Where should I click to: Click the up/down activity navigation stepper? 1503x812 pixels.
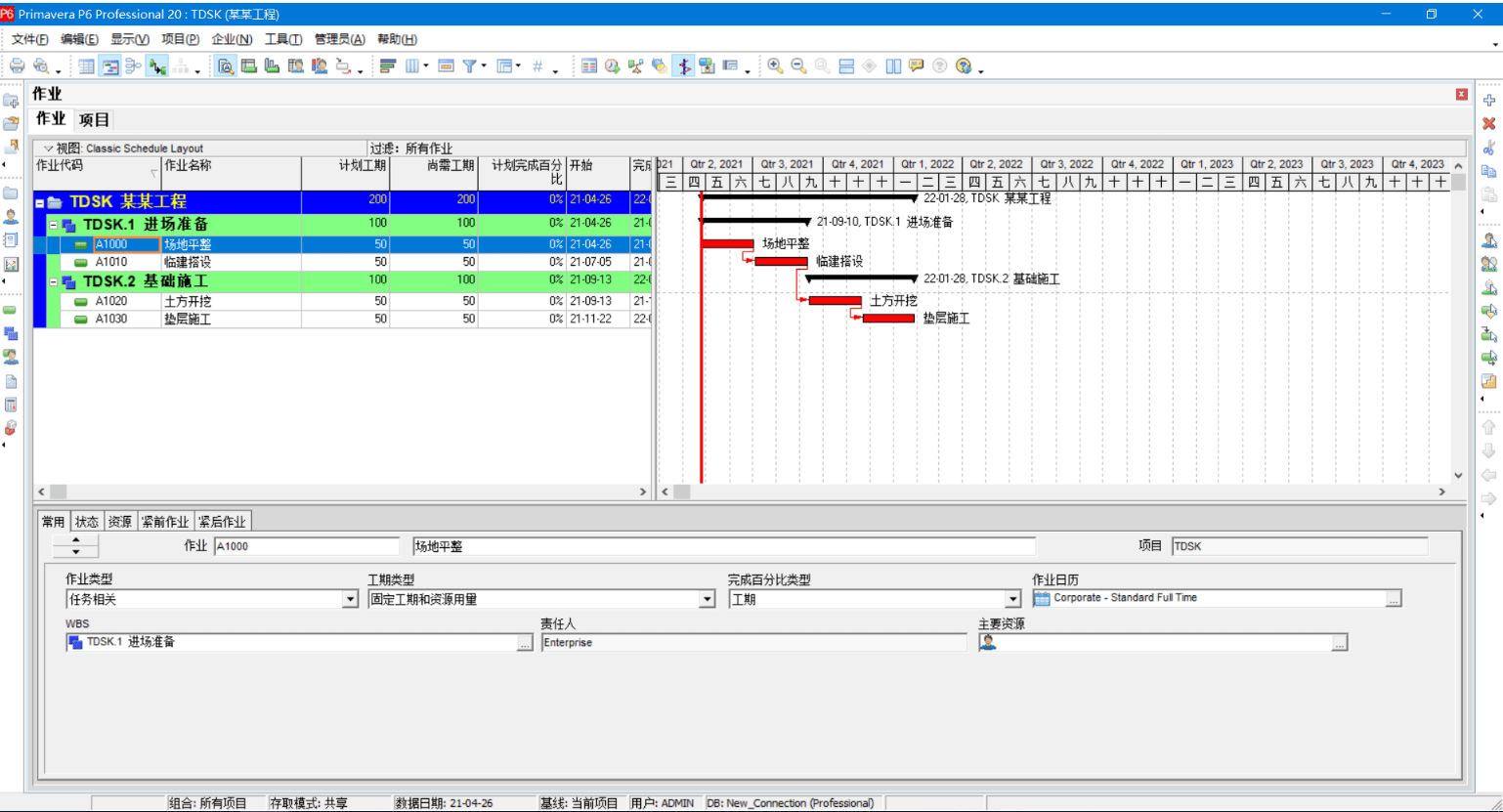point(76,546)
